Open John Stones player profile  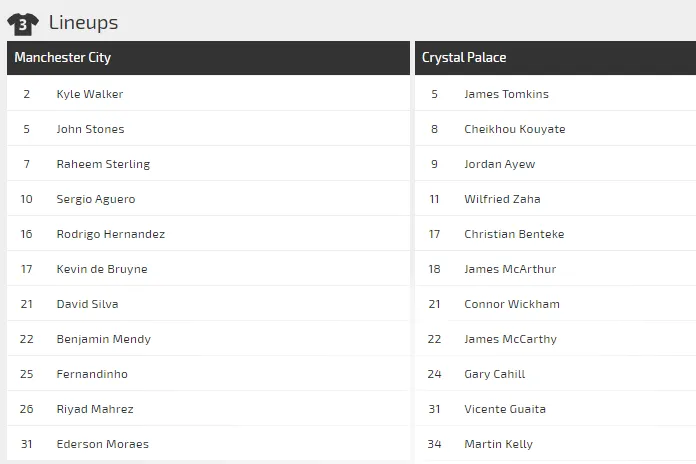(90, 129)
